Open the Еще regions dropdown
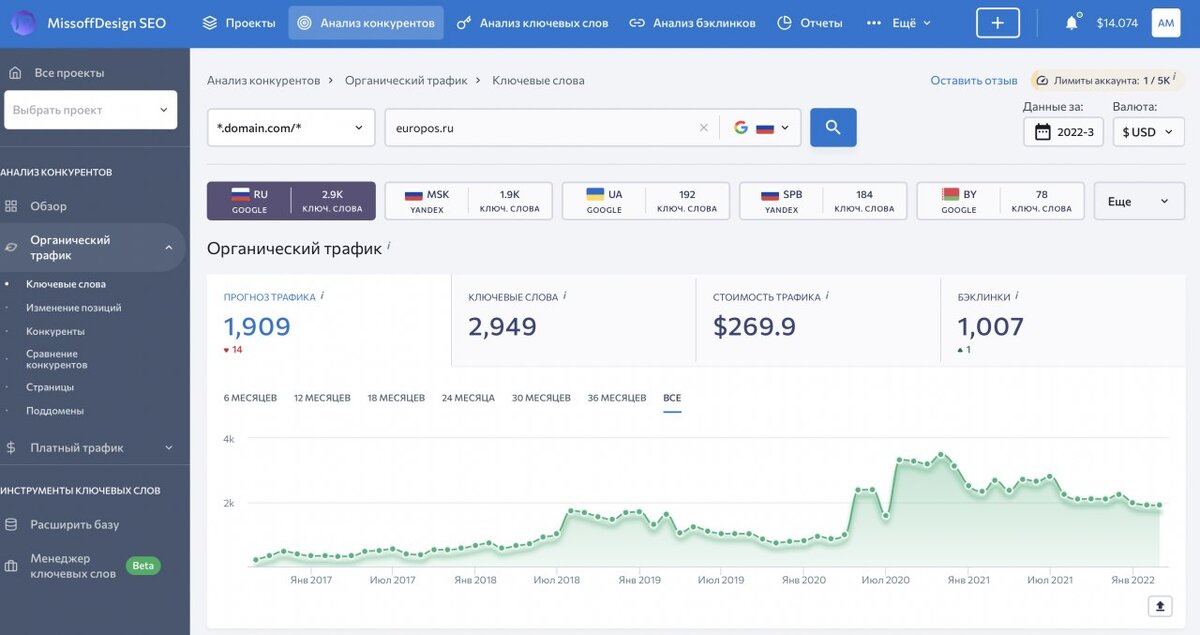This screenshot has height=635, width=1200. click(x=1139, y=201)
